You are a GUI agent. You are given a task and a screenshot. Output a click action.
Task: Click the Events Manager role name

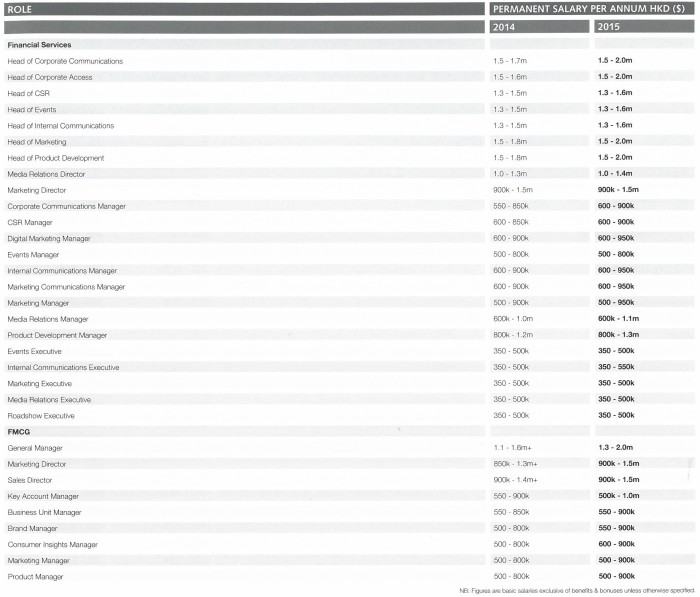coord(33,255)
